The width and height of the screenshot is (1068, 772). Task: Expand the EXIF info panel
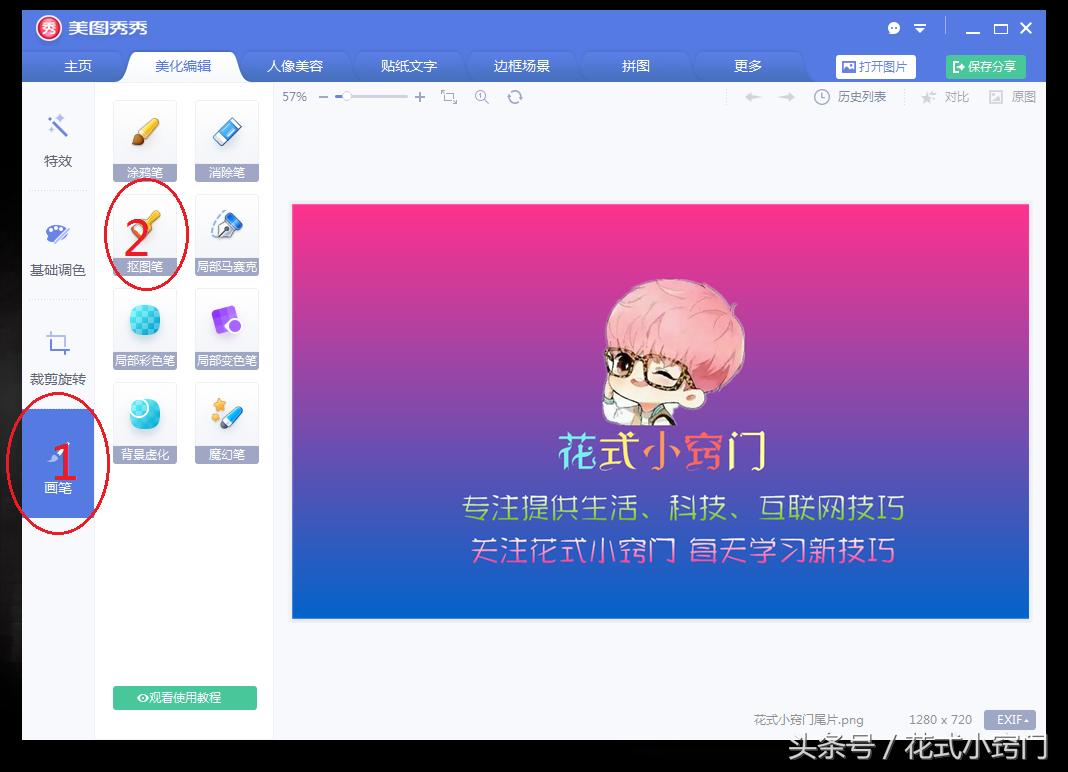[1009, 719]
